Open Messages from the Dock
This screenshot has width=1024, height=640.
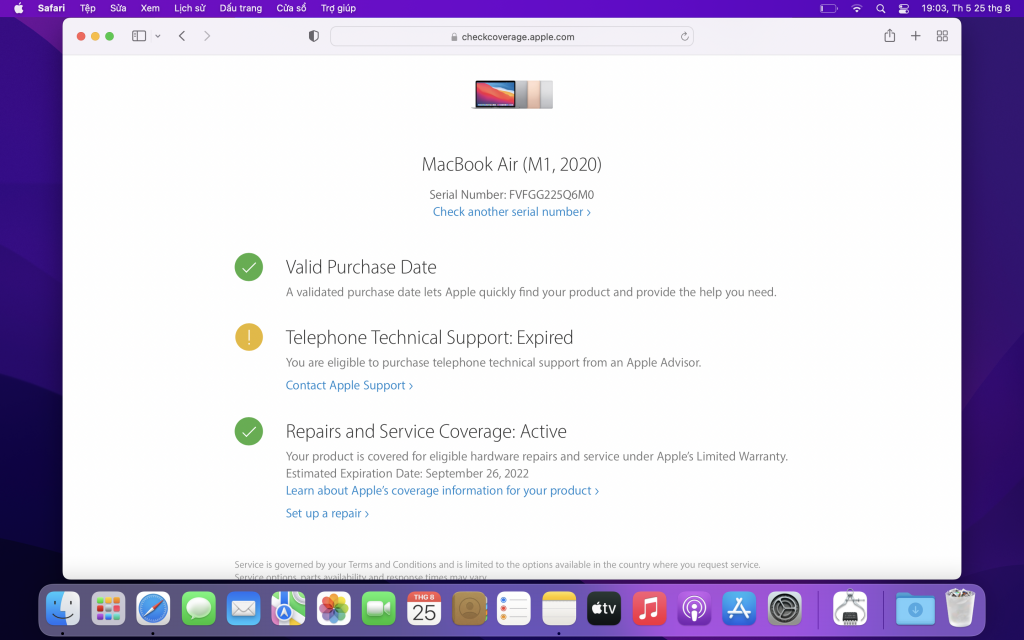click(199, 609)
